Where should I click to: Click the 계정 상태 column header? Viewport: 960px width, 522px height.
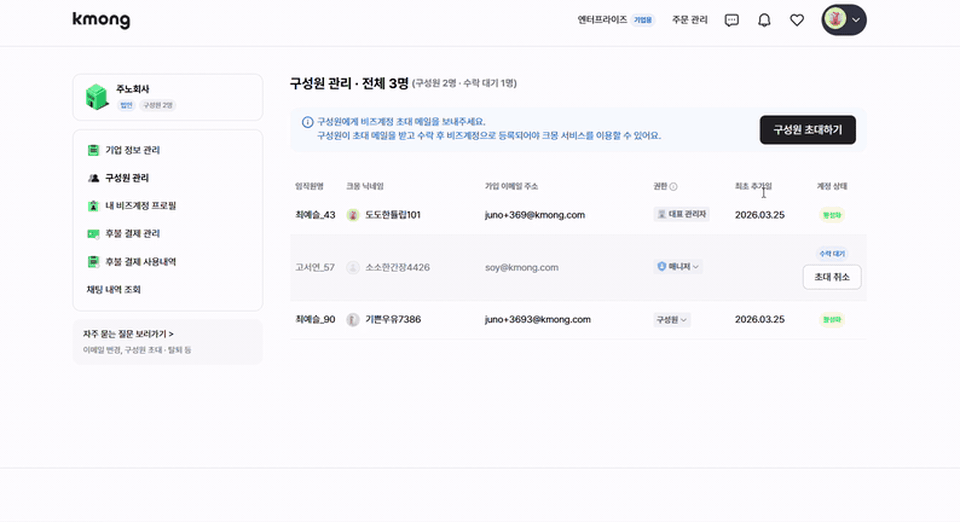[831, 186]
